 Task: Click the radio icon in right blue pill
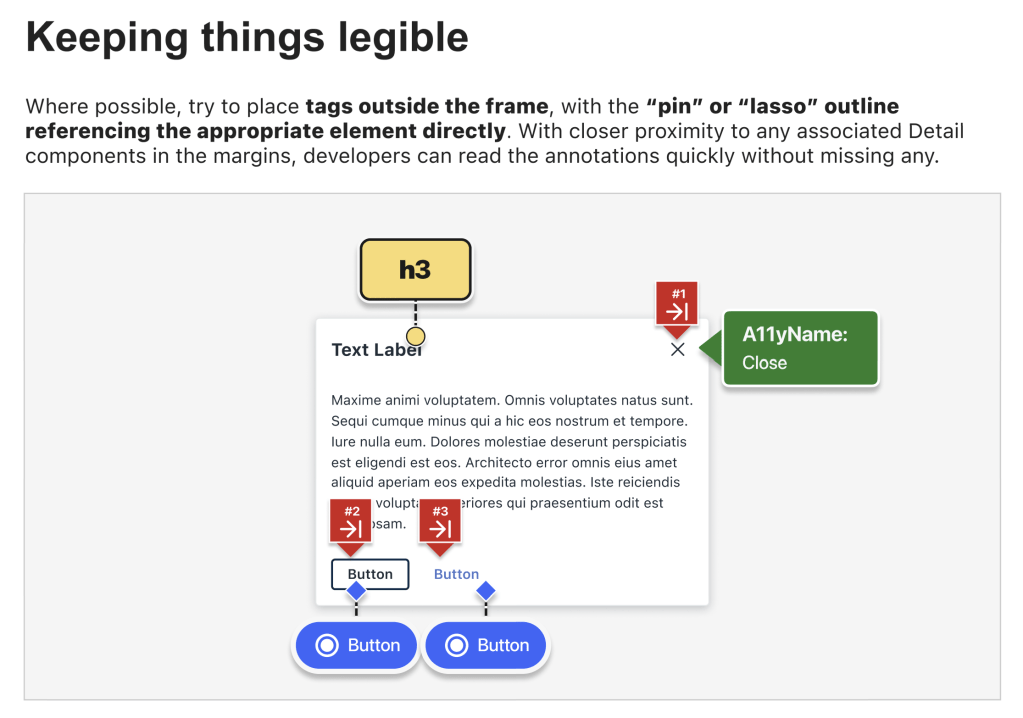click(457, 646)
